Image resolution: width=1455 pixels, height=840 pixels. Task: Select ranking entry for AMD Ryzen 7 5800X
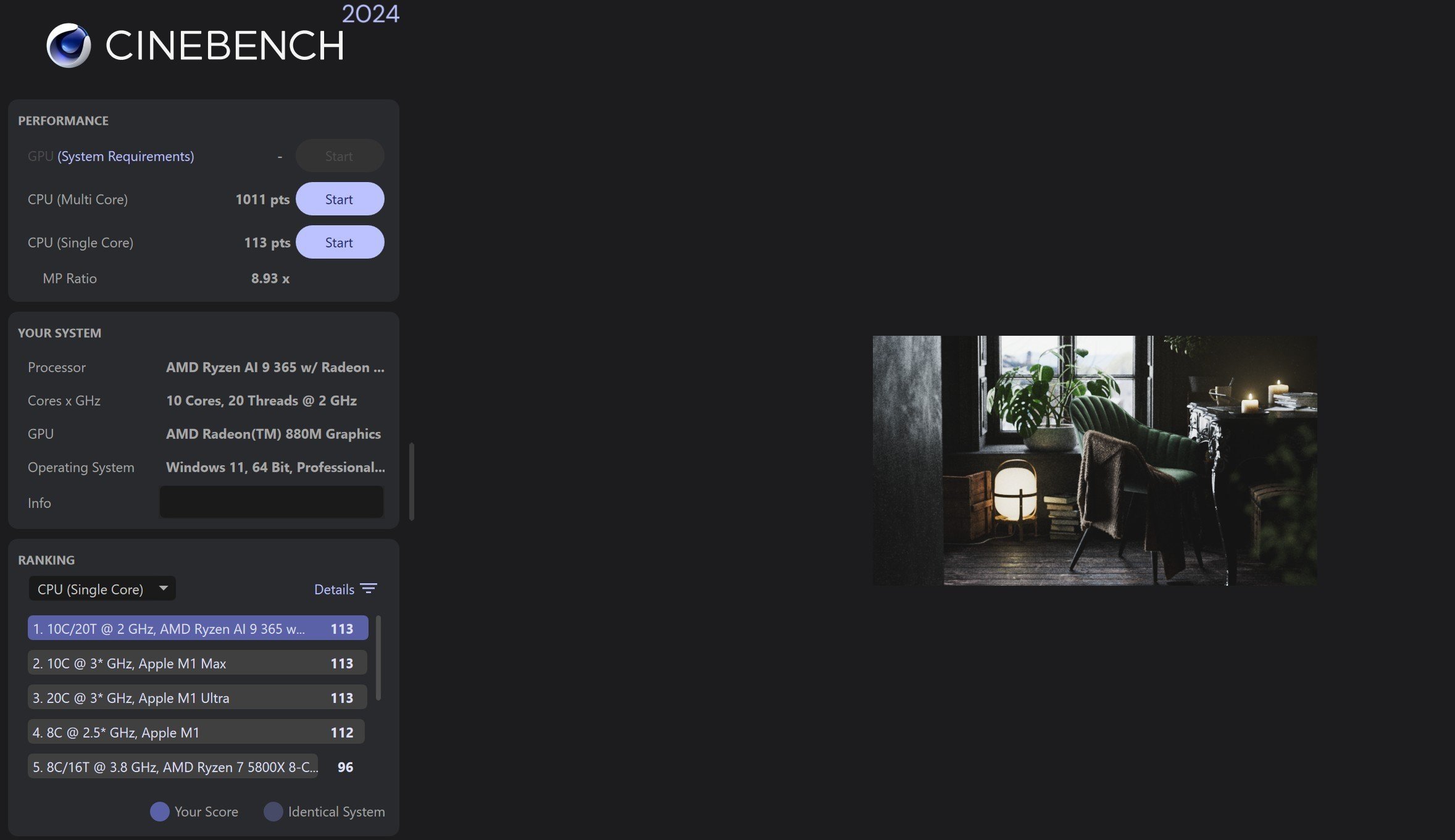pyautogui.click(x=196, y=766)
